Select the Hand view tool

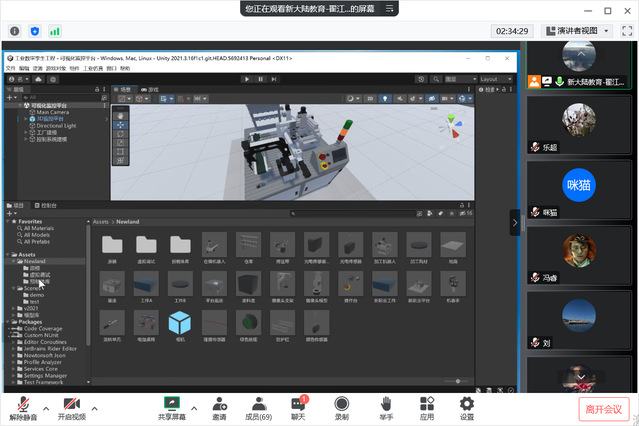tap(121, 115)
